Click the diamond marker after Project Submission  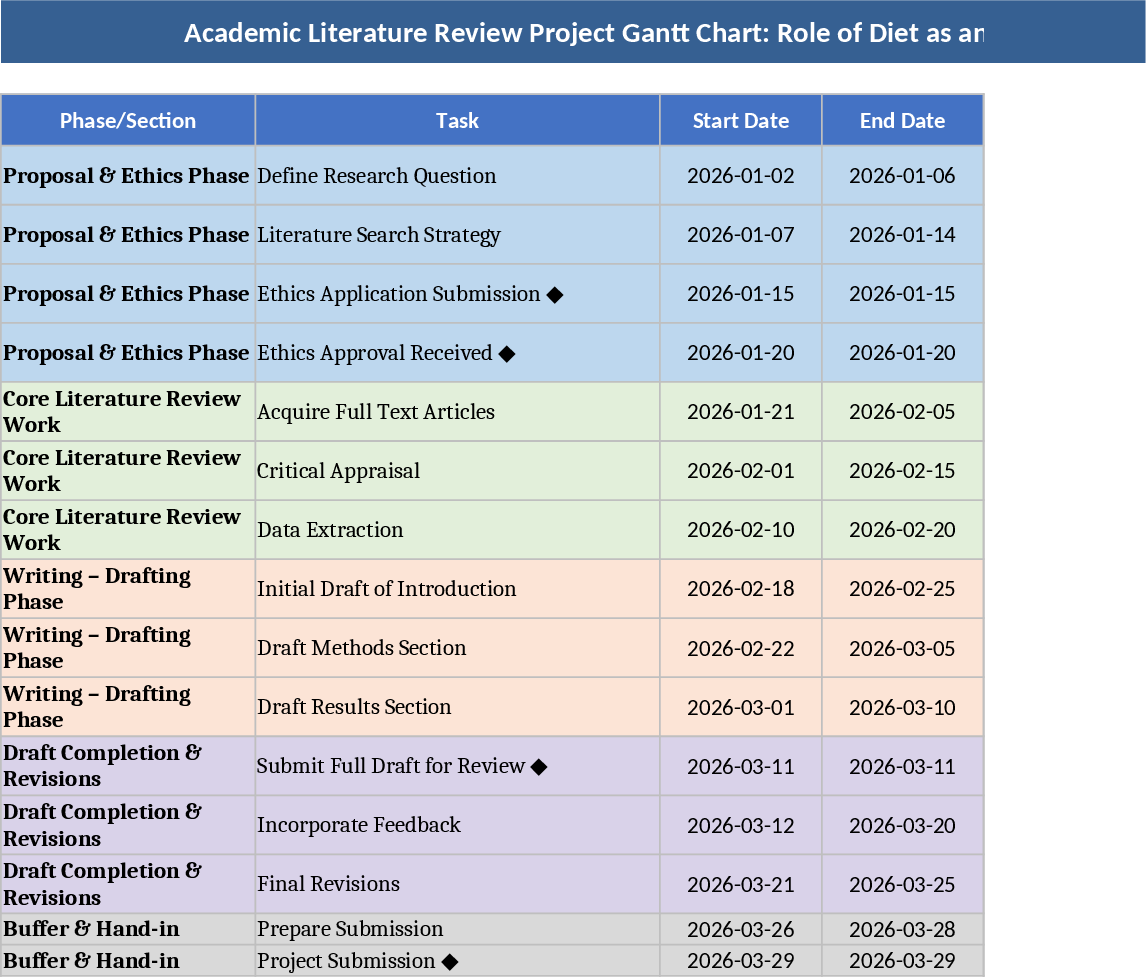click(450, 961)
